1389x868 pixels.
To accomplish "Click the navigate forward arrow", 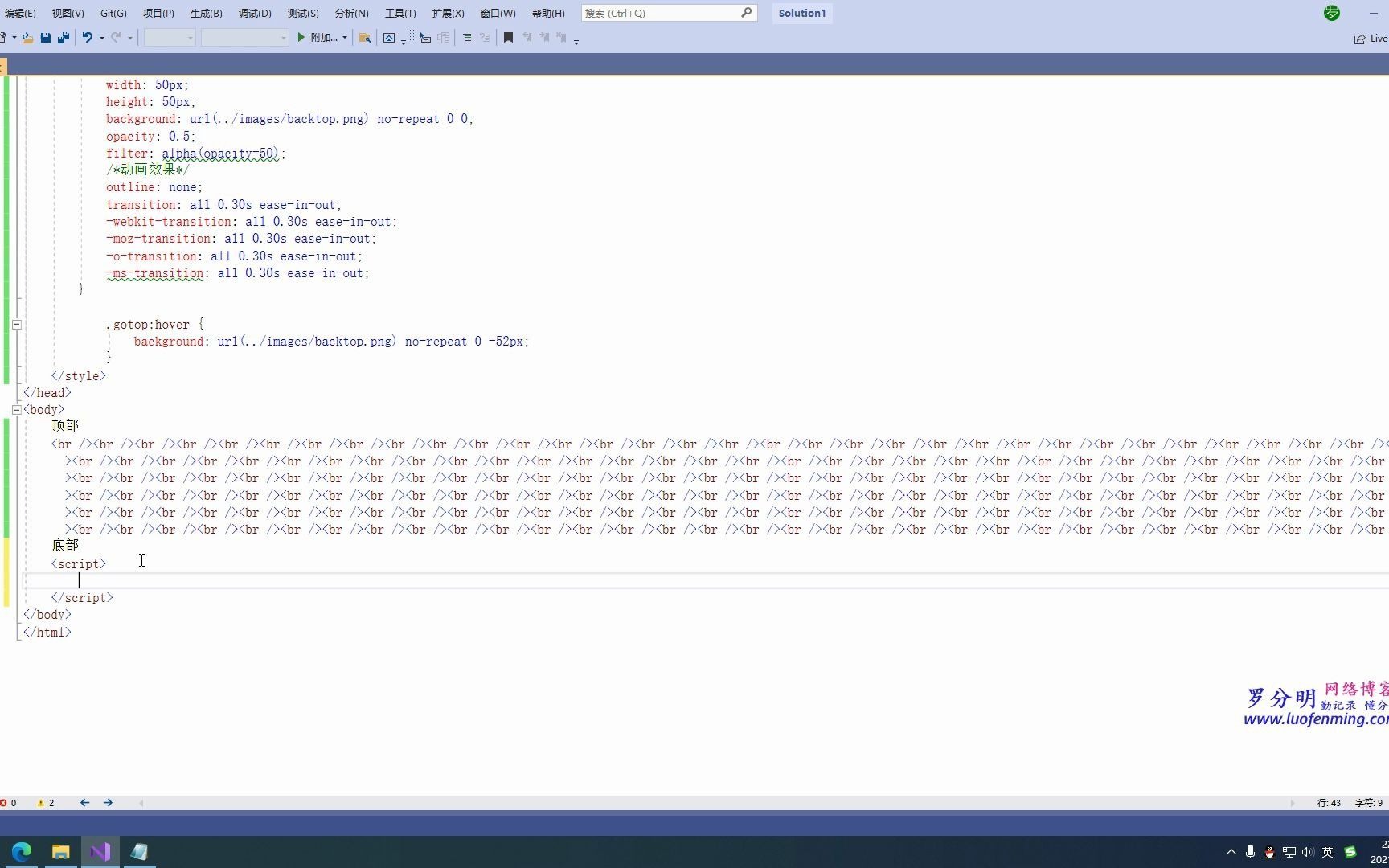I will click(x=108, y=803).
